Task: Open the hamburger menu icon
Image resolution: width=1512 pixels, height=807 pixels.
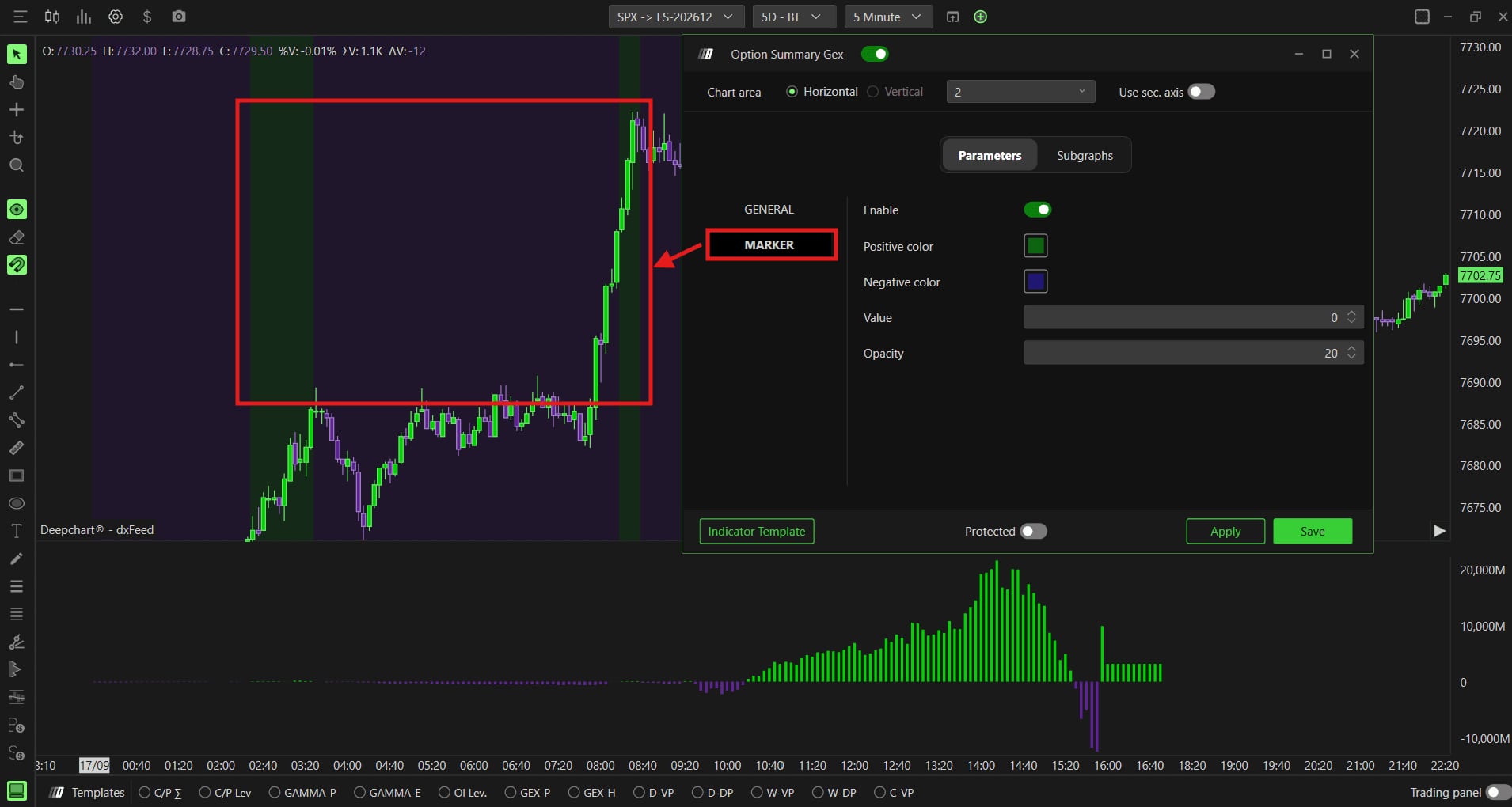Action: (21, 17)
